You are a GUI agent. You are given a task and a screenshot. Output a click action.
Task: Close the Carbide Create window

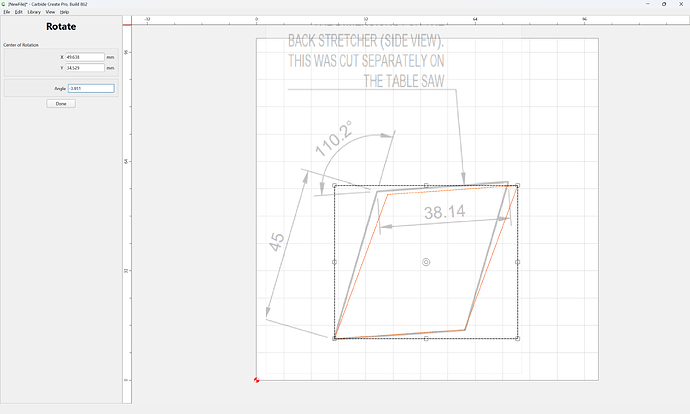point(681,4)
